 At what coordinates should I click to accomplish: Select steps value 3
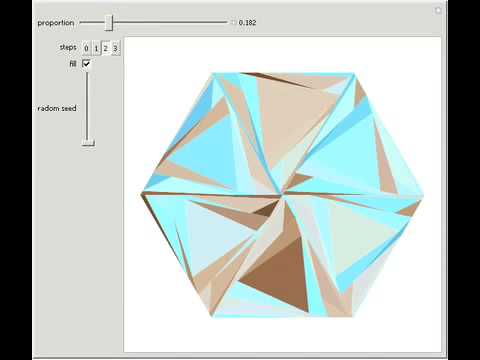click(x=115, y=49)
